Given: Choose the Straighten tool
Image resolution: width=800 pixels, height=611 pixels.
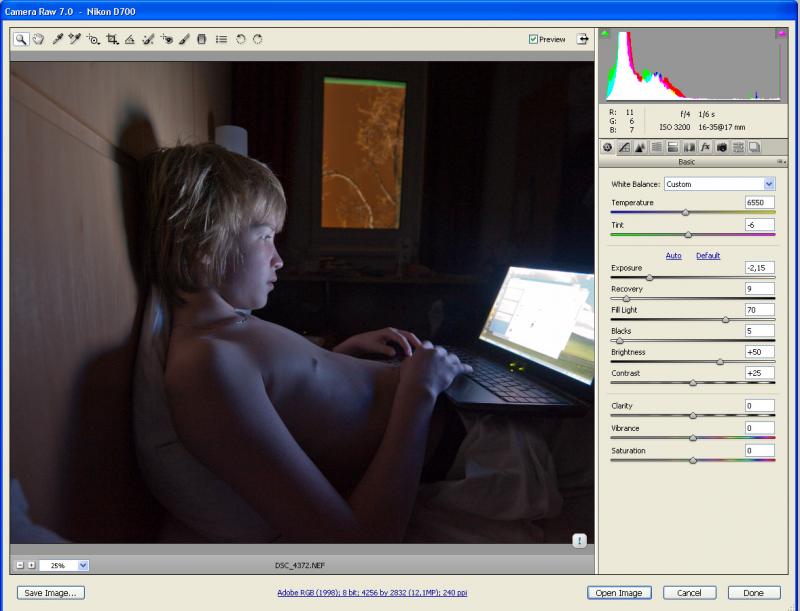Looking at the screenshot, I should [130, 39].
